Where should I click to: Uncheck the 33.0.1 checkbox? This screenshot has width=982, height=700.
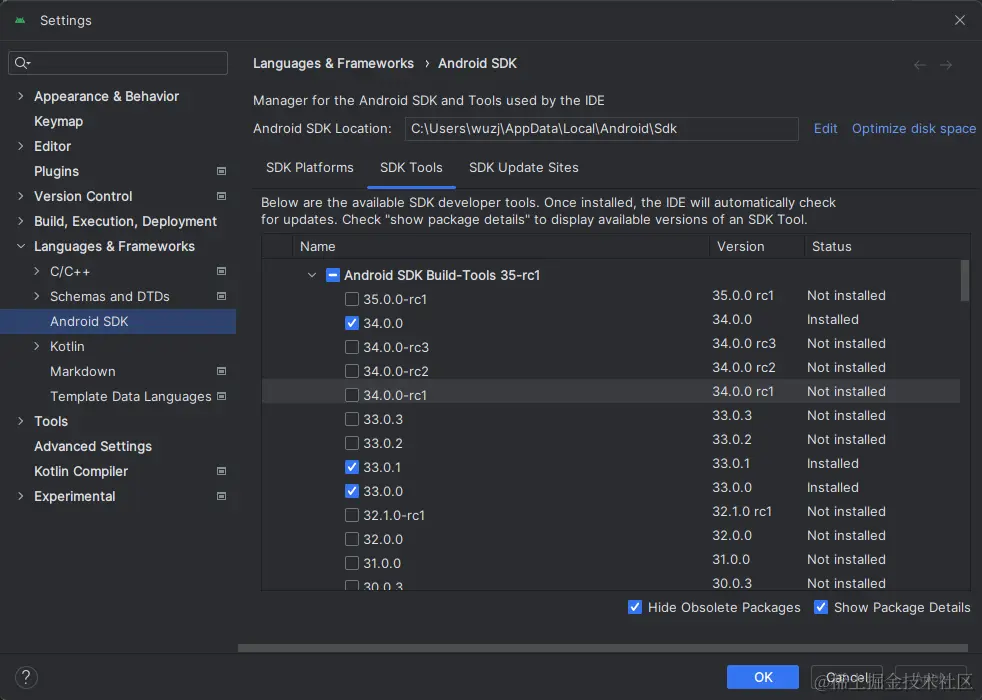click(x=352, y=467)
